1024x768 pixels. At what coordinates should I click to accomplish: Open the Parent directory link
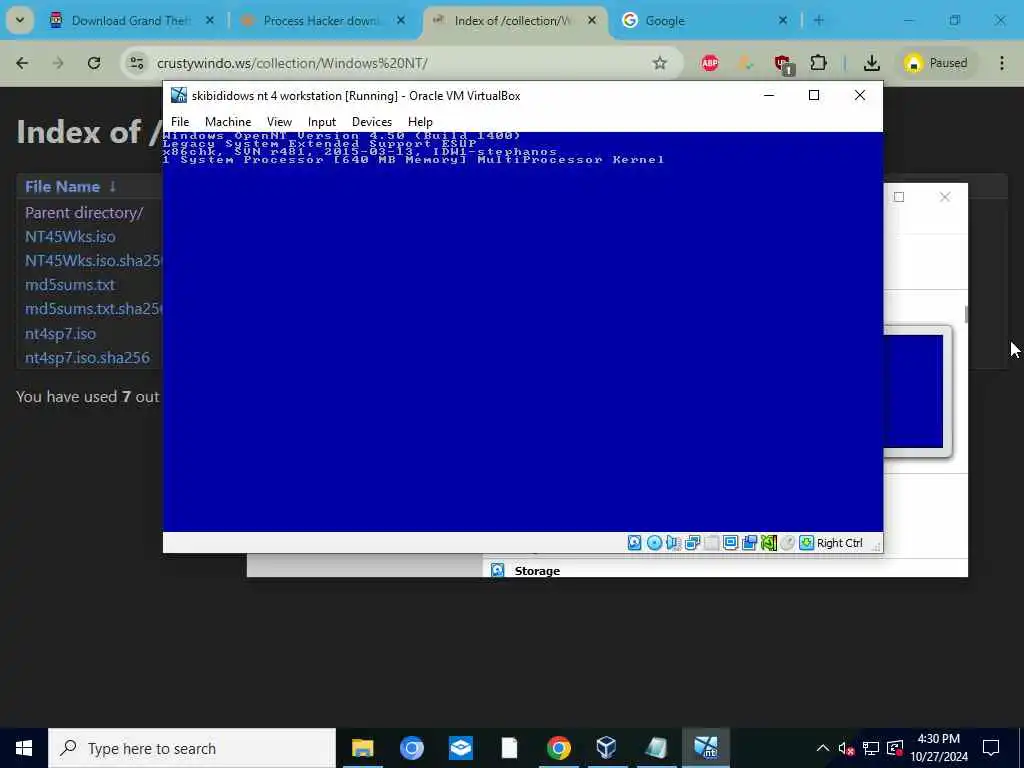pos(84,212)
